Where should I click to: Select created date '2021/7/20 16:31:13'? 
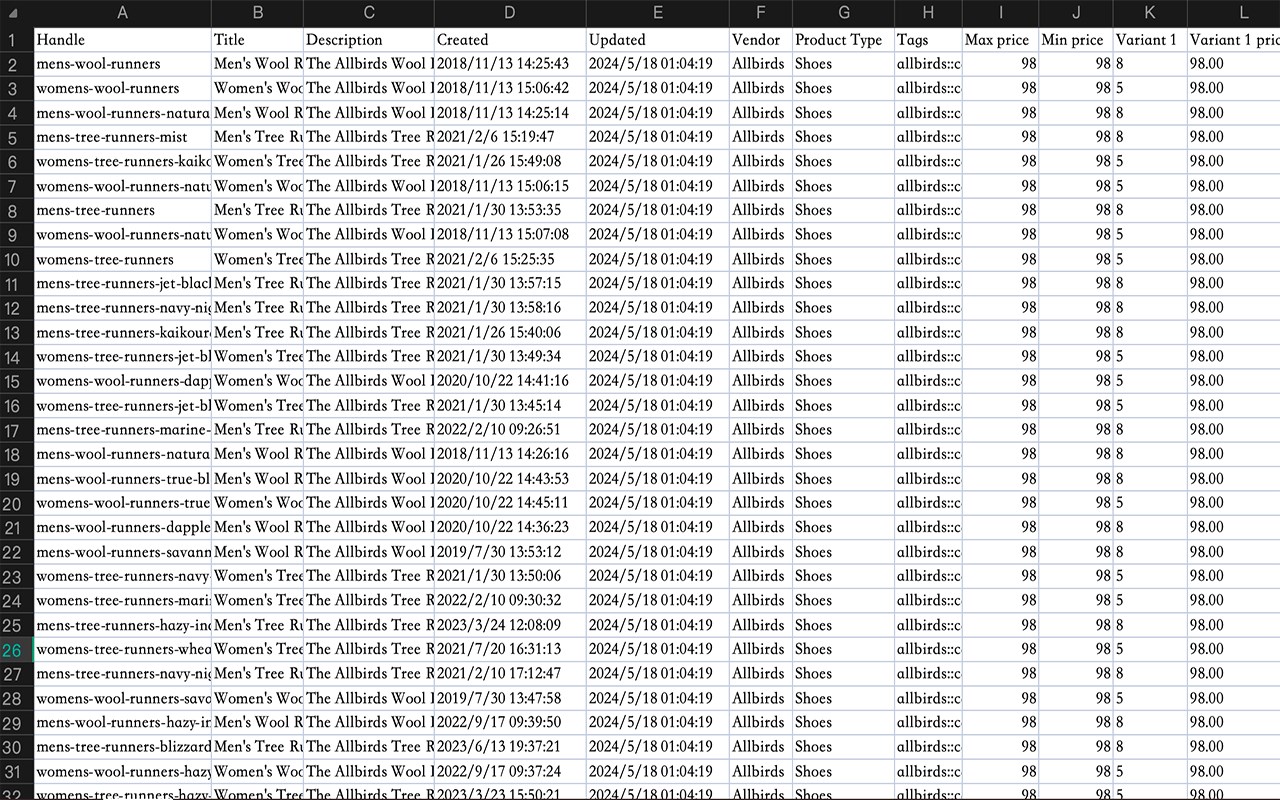coord(510,649)
